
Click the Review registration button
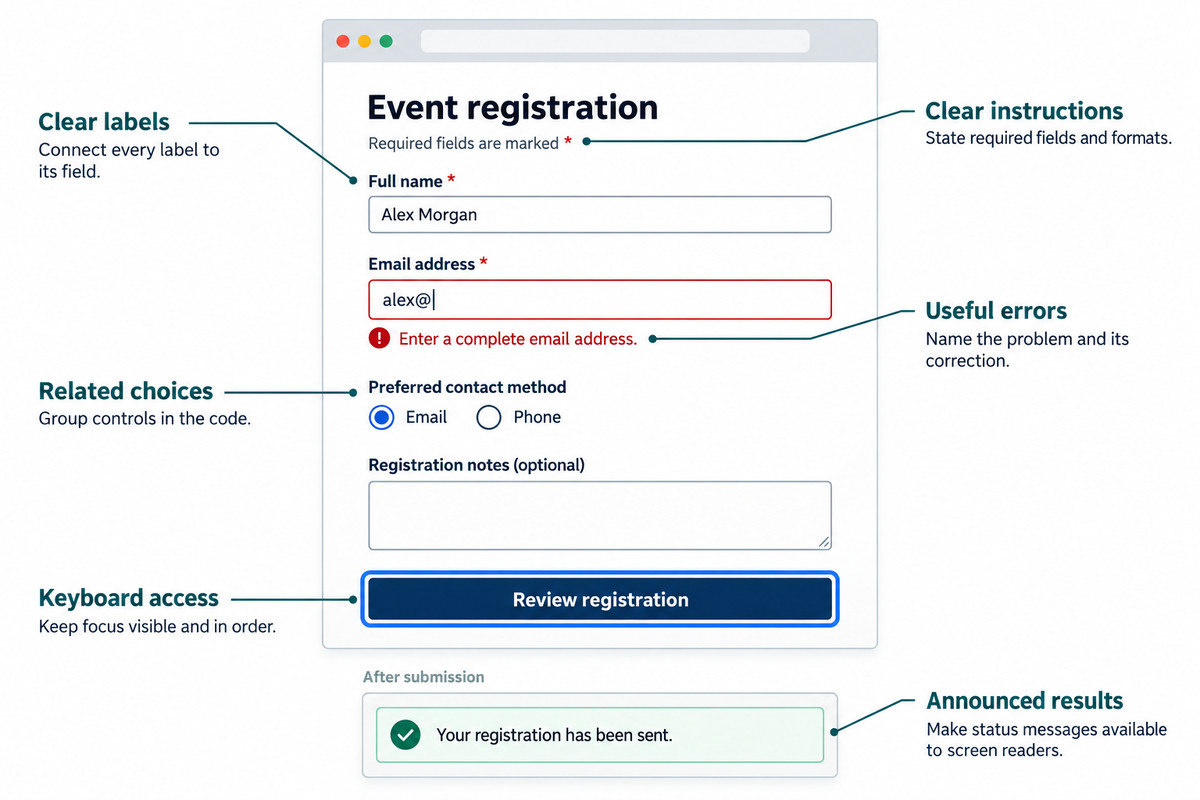pyautogui.click(x=600, y=600)
